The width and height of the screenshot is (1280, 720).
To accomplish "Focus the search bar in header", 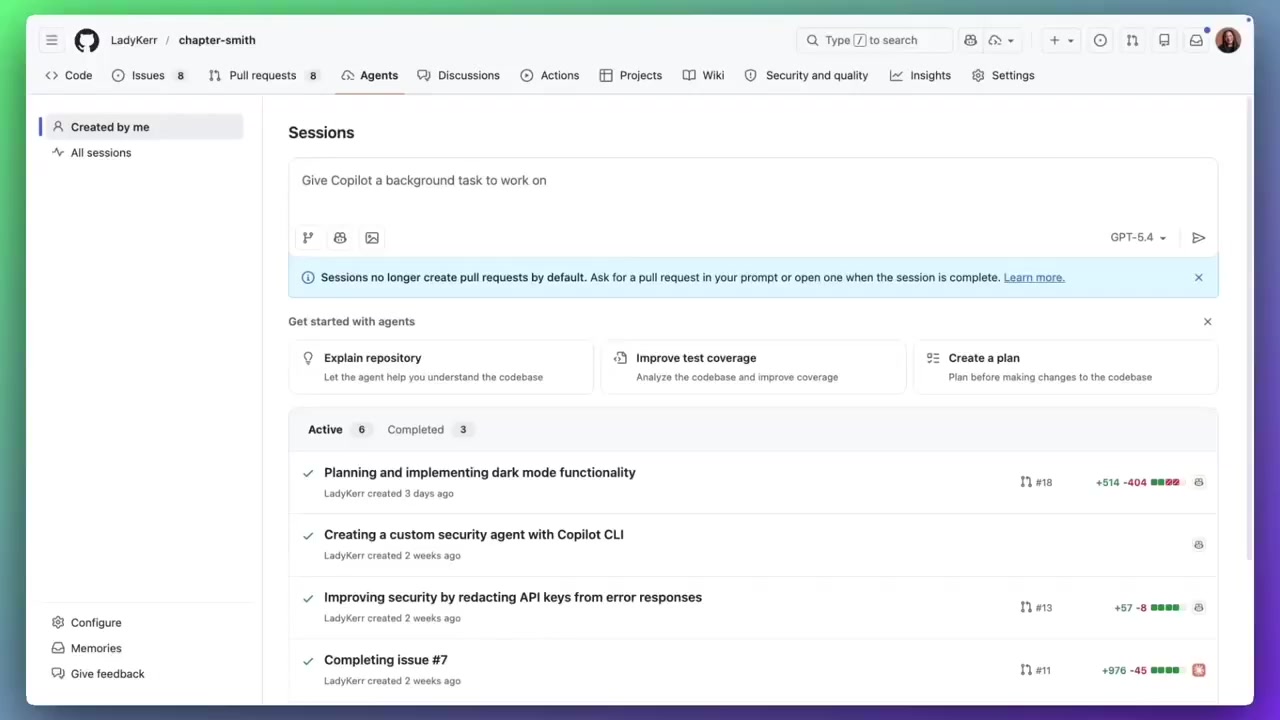I will tap(874, 40).
